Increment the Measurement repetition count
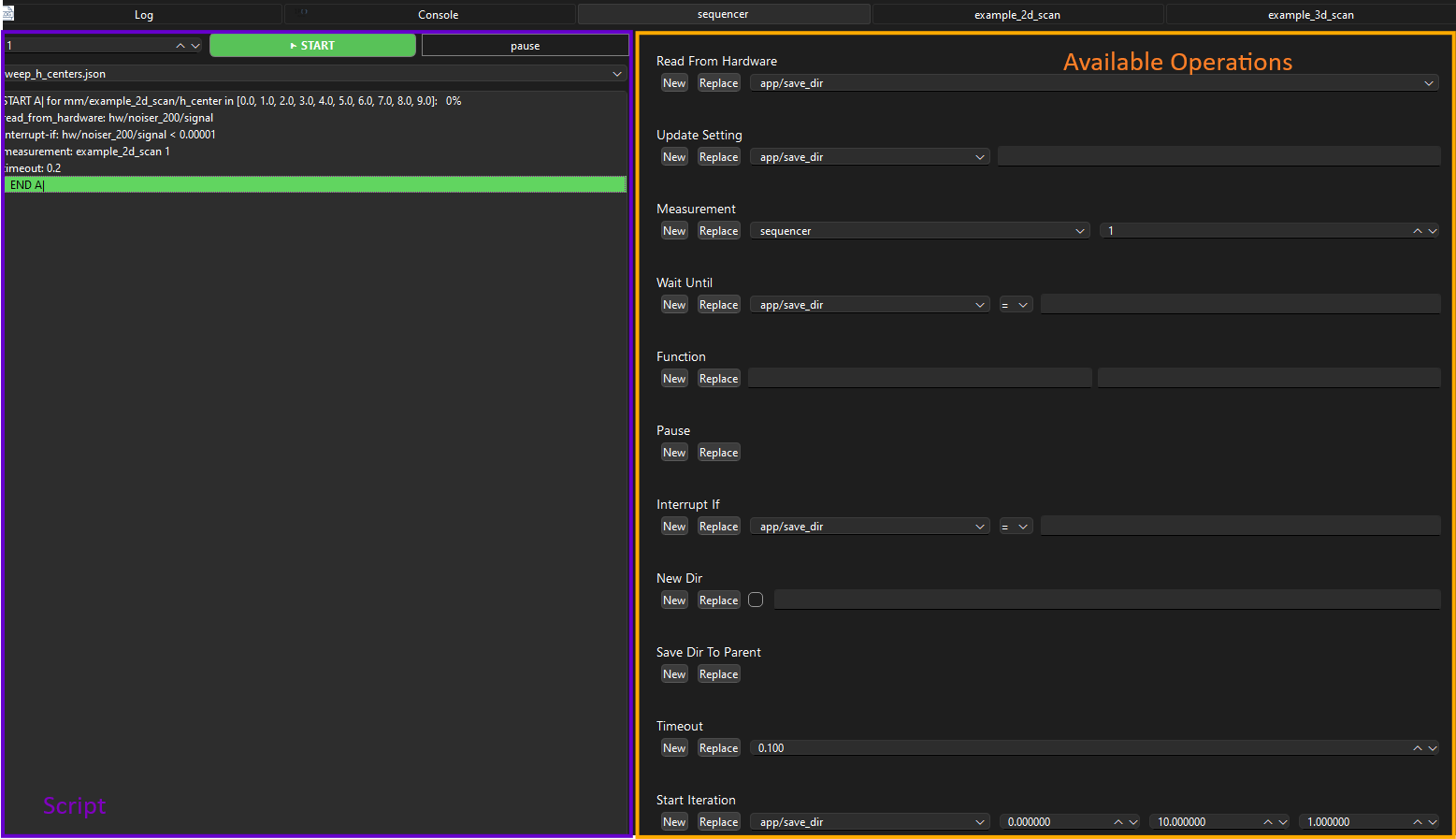This screenshot has width=1456, height=839. tap(1418, 231)
